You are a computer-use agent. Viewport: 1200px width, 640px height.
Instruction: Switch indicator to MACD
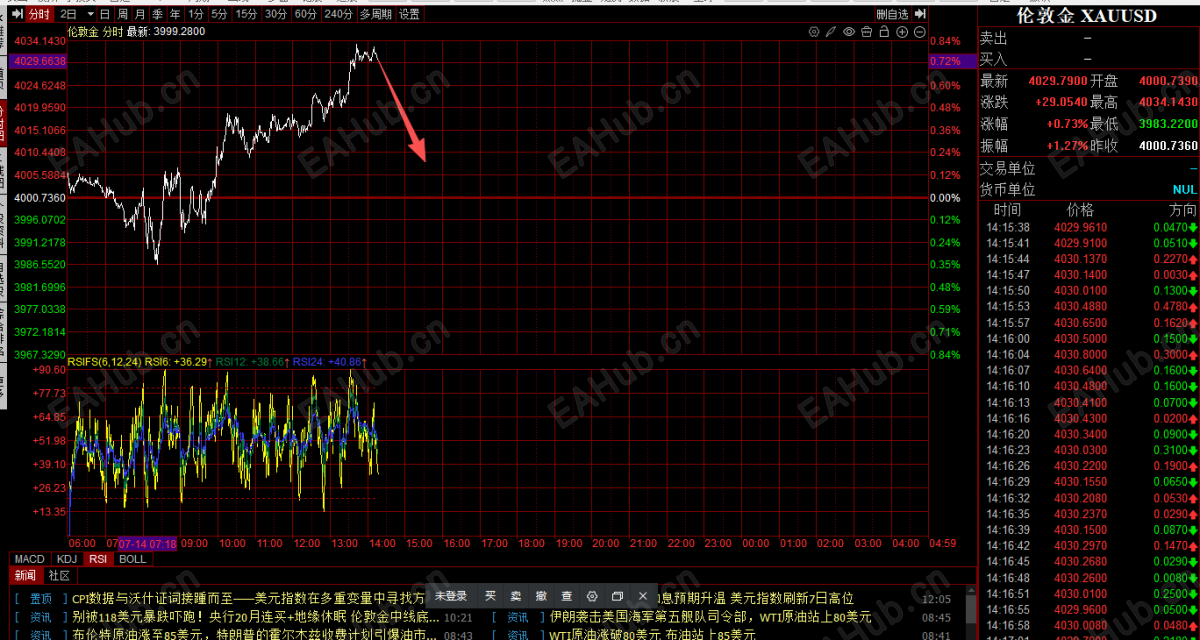[x=29, y=559]
